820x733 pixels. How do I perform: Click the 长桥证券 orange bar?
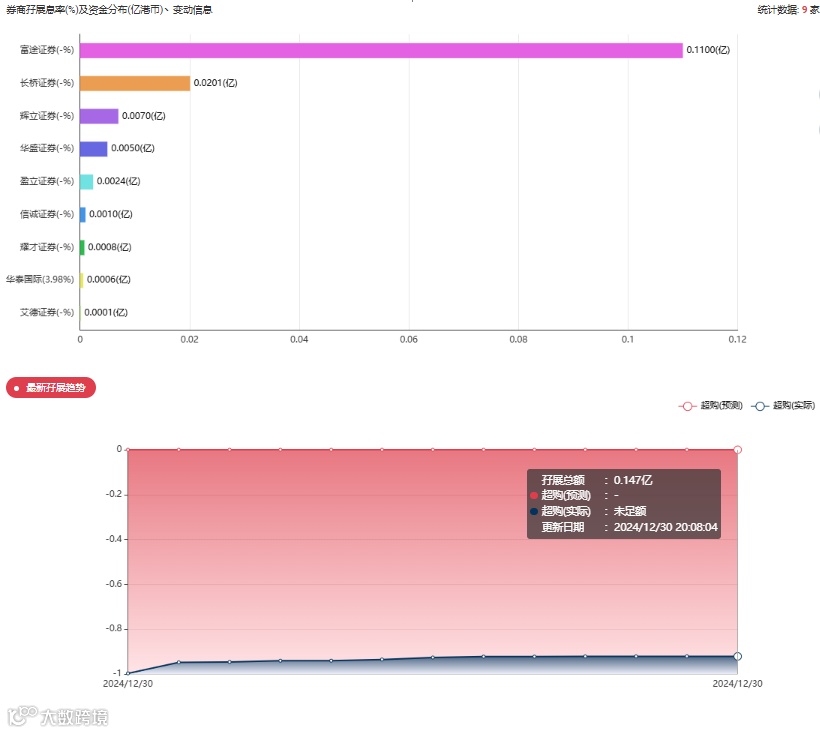[135, 83]
